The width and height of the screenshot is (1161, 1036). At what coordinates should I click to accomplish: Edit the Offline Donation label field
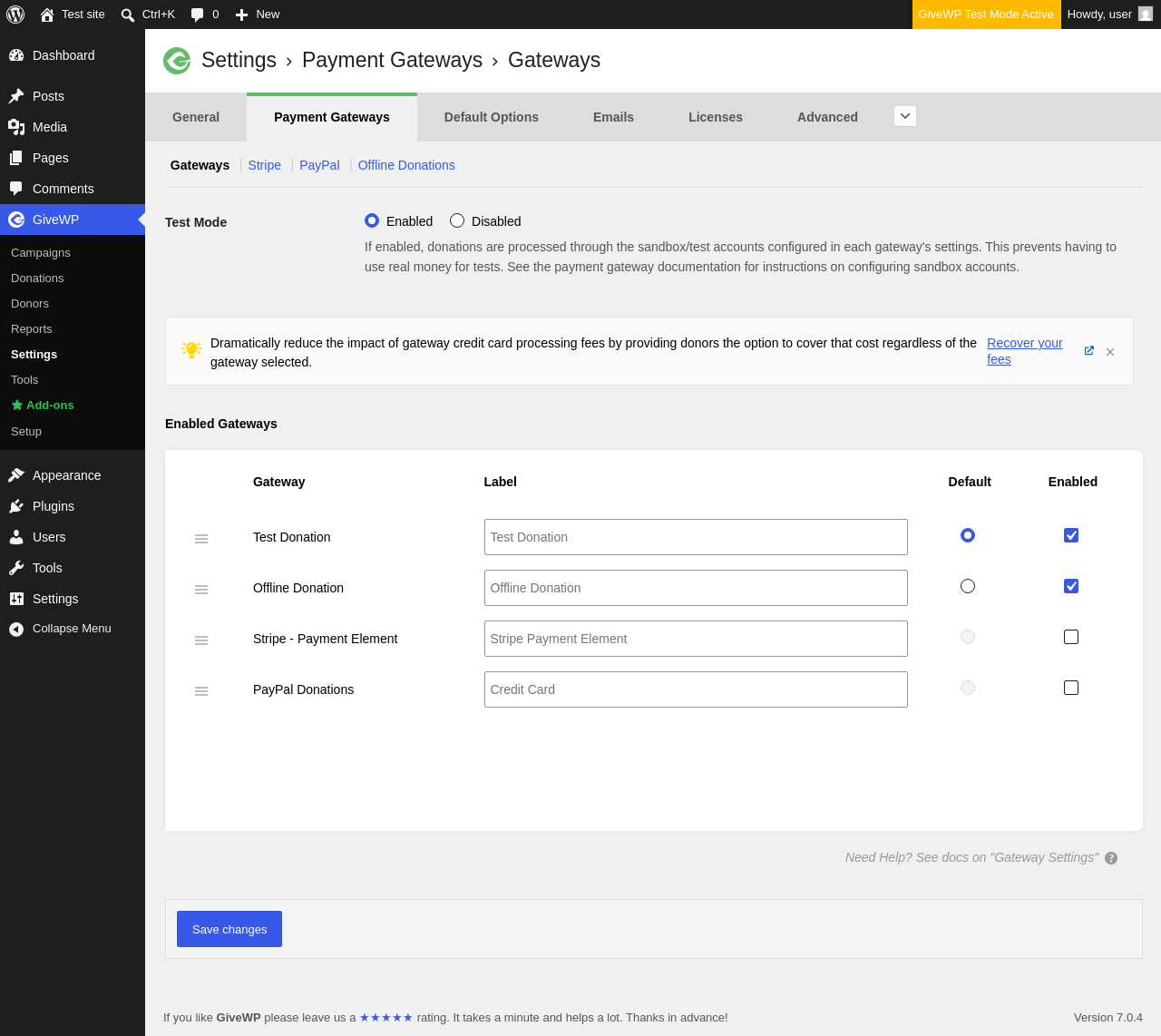696,588
